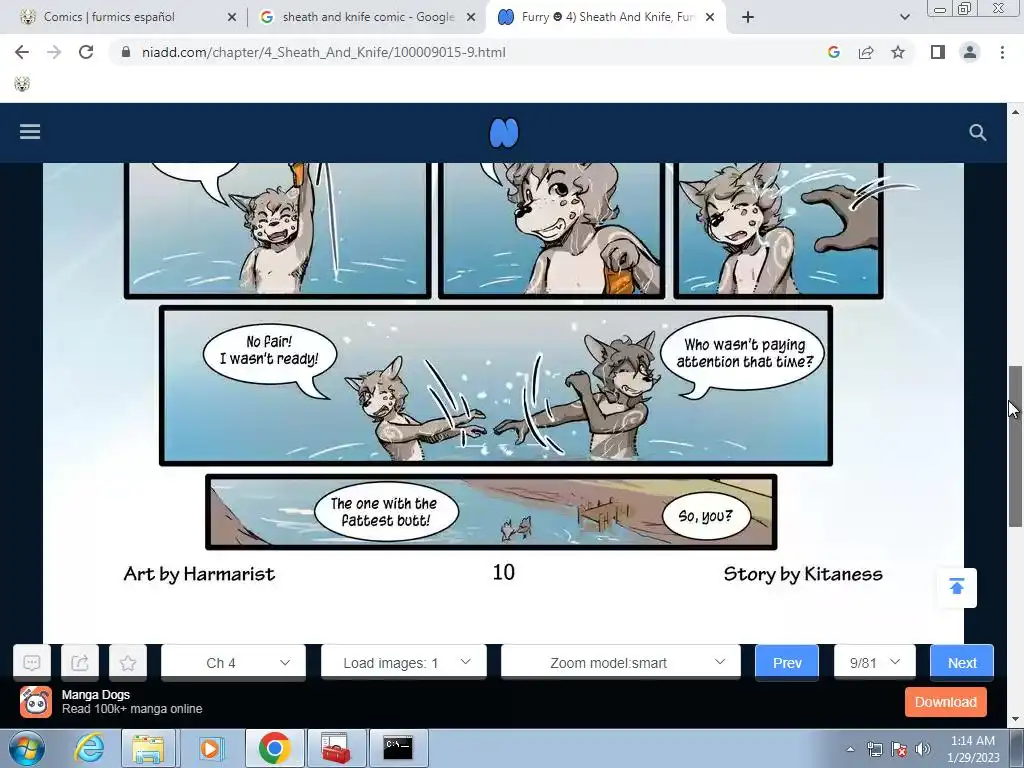Click the Google icon in the address bar

click(x=833, y=52)
